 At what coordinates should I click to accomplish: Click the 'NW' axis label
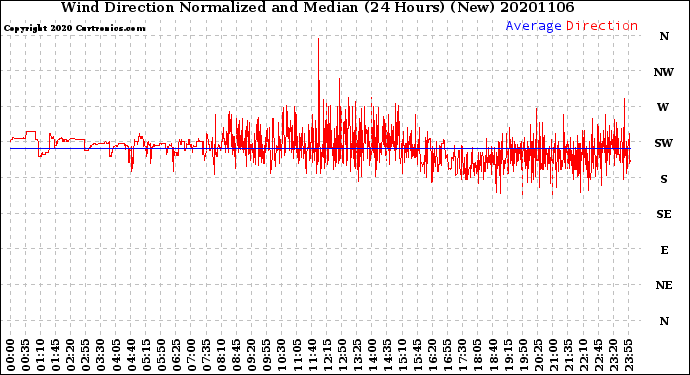pos(664,72)
